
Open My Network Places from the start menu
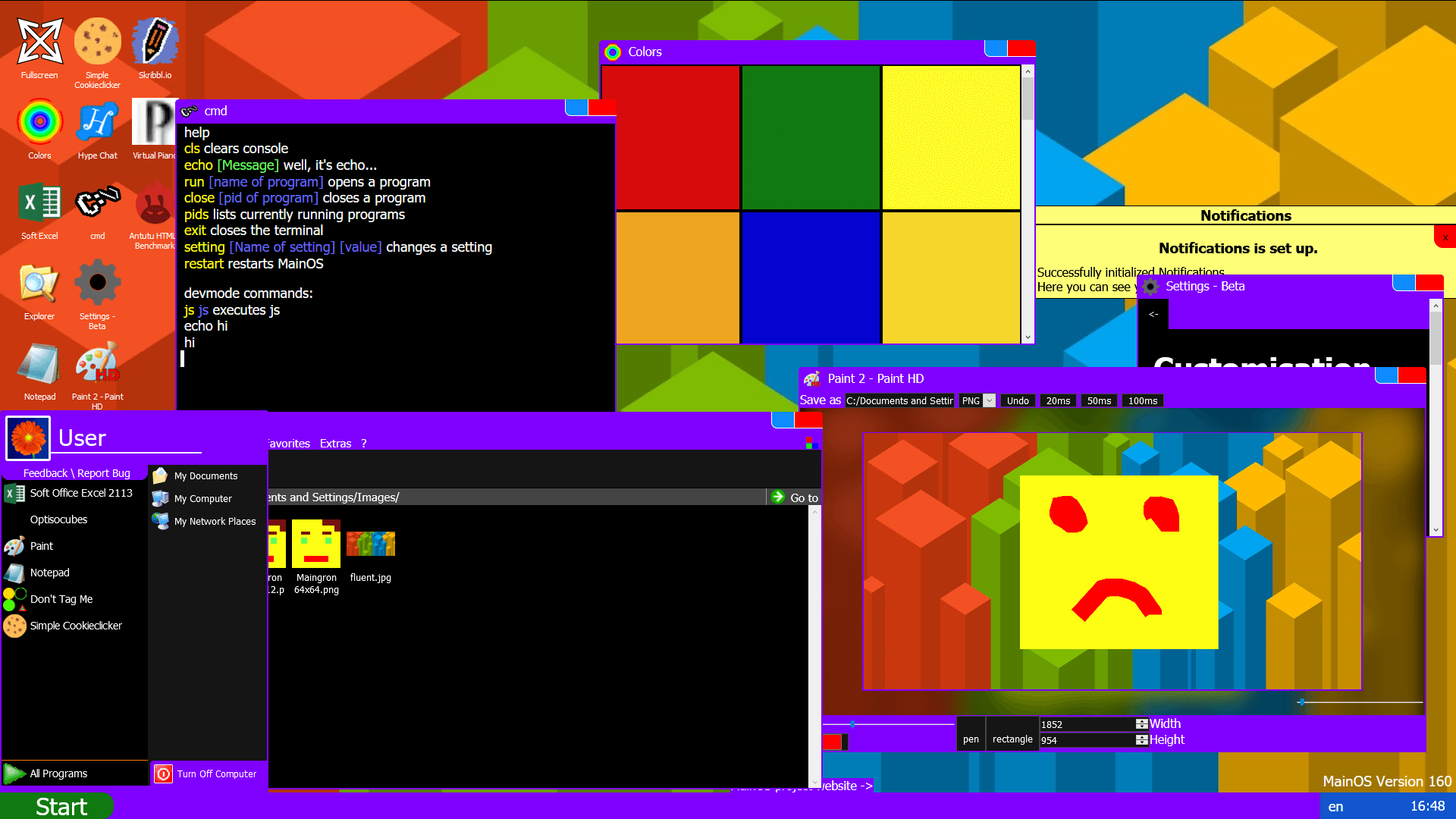(x=215, y=522)
